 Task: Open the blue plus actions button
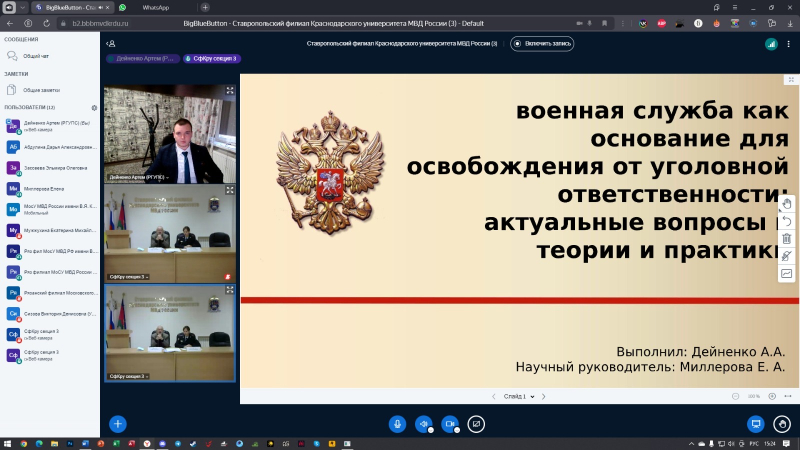click(117, 424)
